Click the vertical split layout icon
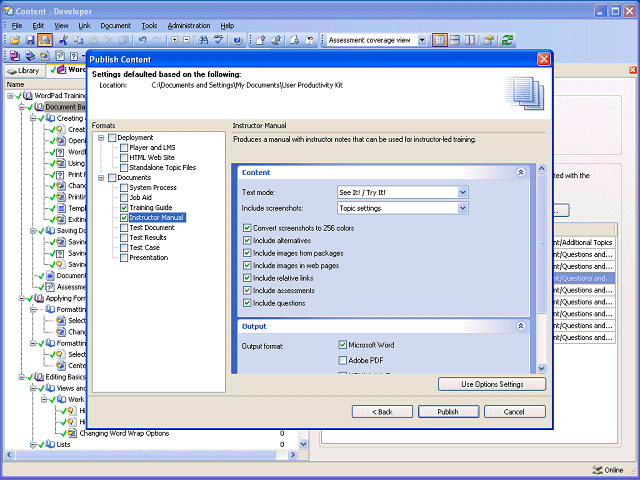This screenshot has height=480, width=640. tap(470, 40)
